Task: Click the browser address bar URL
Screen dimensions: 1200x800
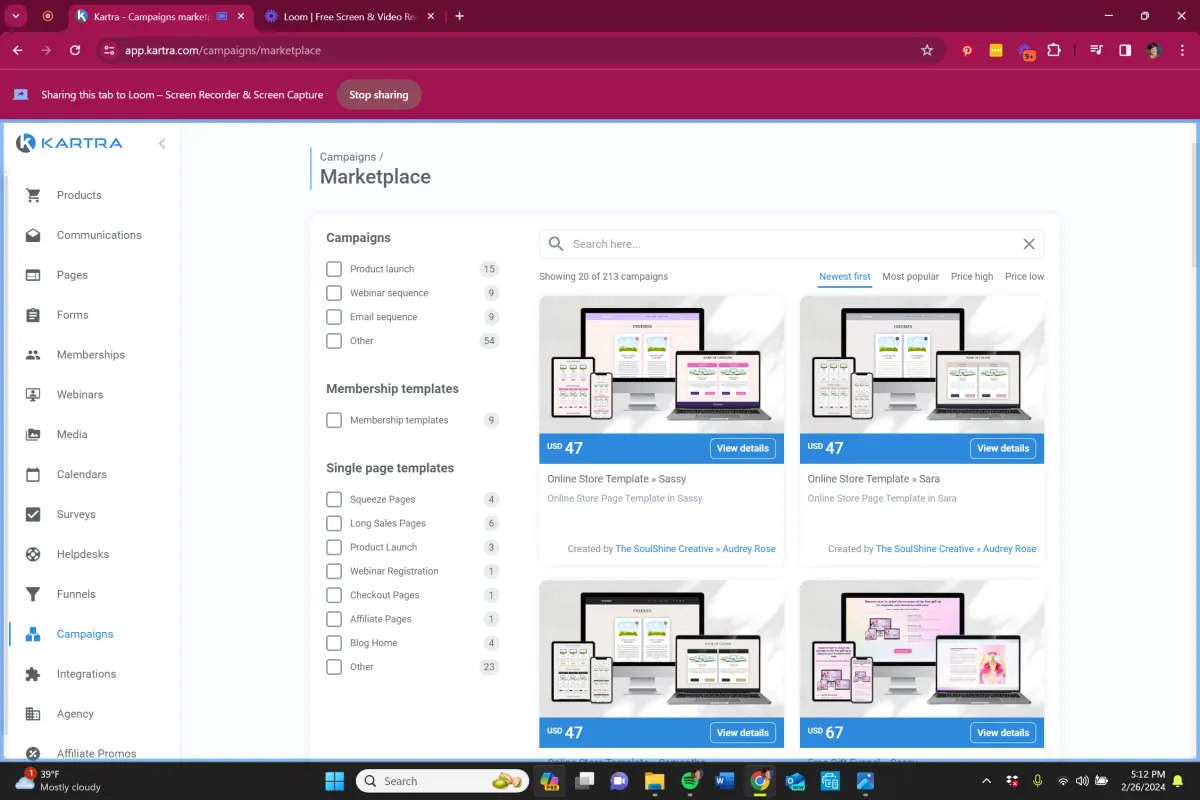Action: (223, 50)
